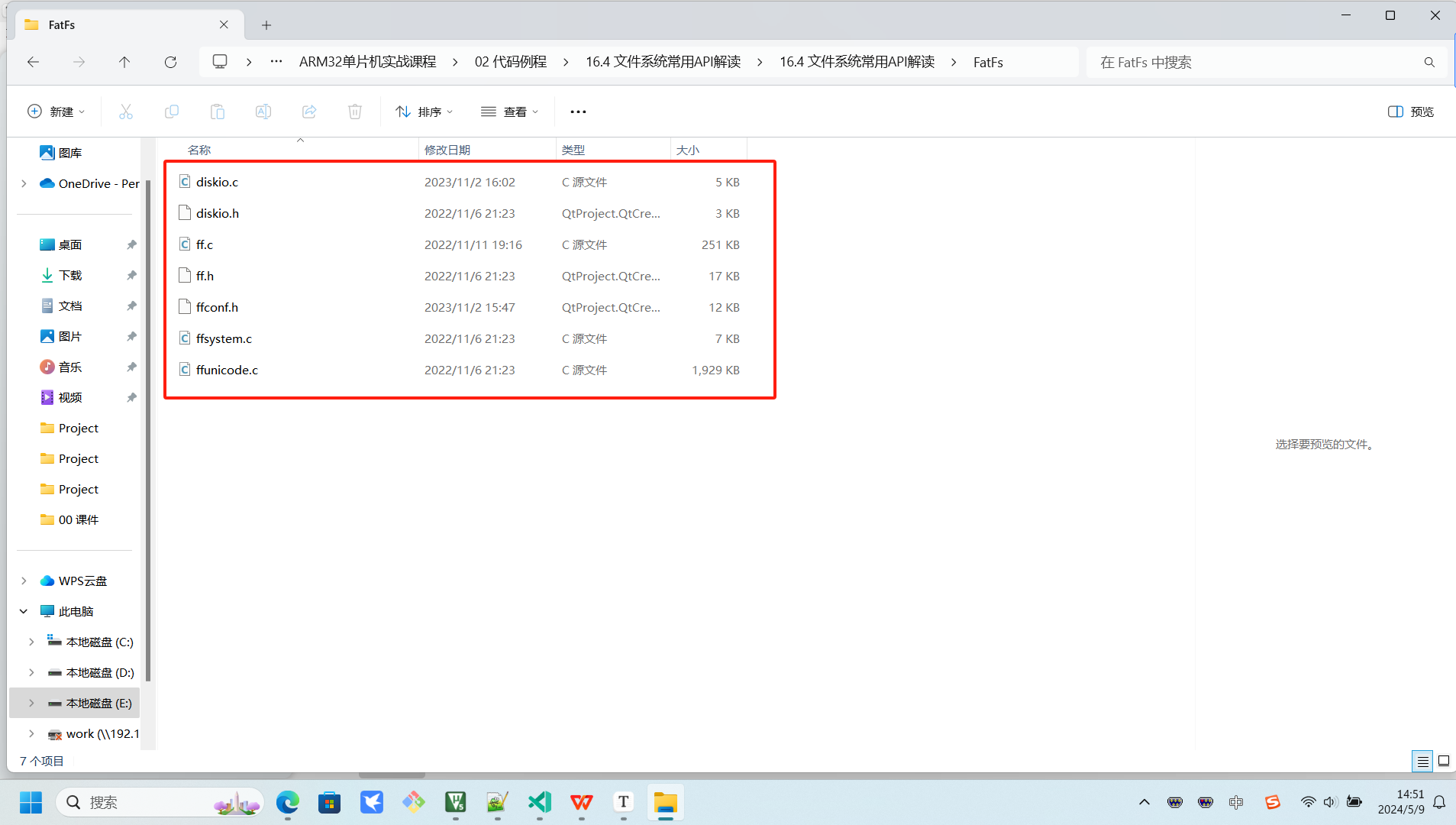1456x825 pixels.
Task: Open Microsoft Edge from taskbar
Action: coord(288,802)
